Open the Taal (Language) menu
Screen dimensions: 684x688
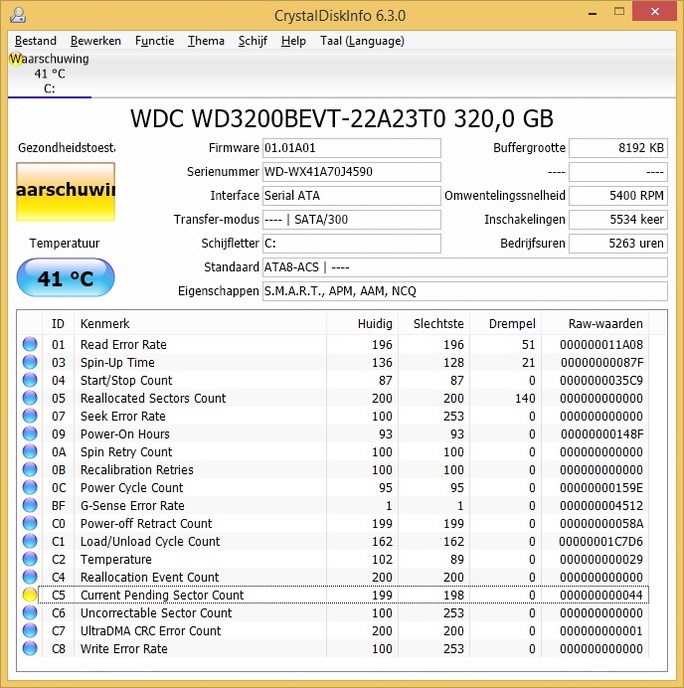[x=362, y=41]
